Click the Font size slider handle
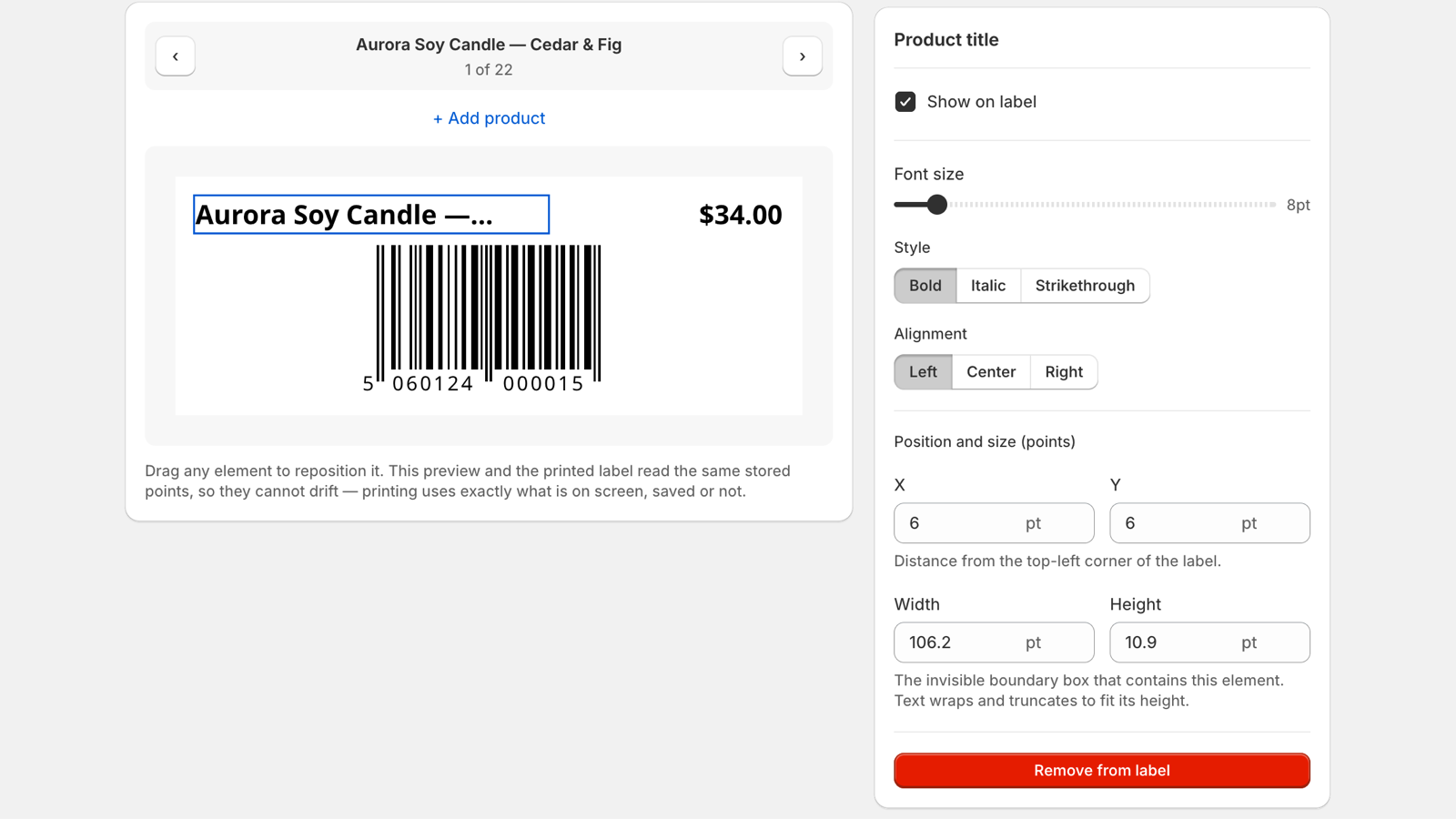Viewport: 1456px width, 819px height. pyautogui.click(x=936, y=205)
